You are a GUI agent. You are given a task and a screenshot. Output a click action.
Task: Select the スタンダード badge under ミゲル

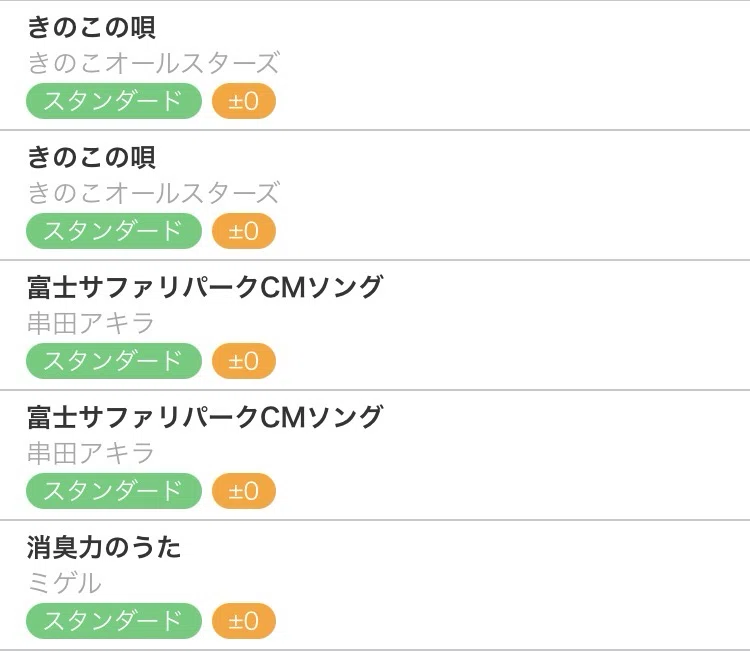(x=114, y=621)
